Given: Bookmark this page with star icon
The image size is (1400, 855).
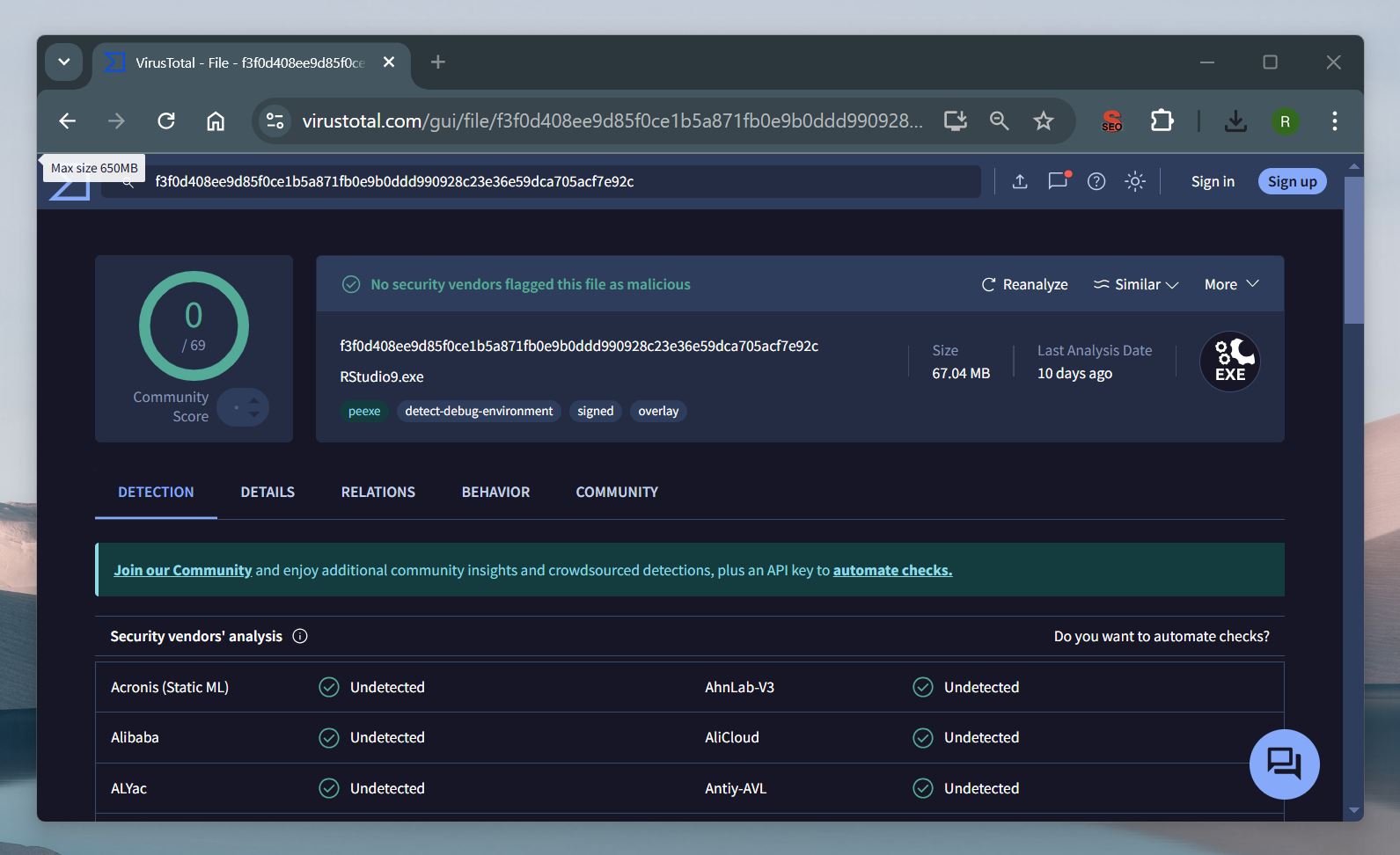Looking at the screenshot, I should tap(1044, 121).
